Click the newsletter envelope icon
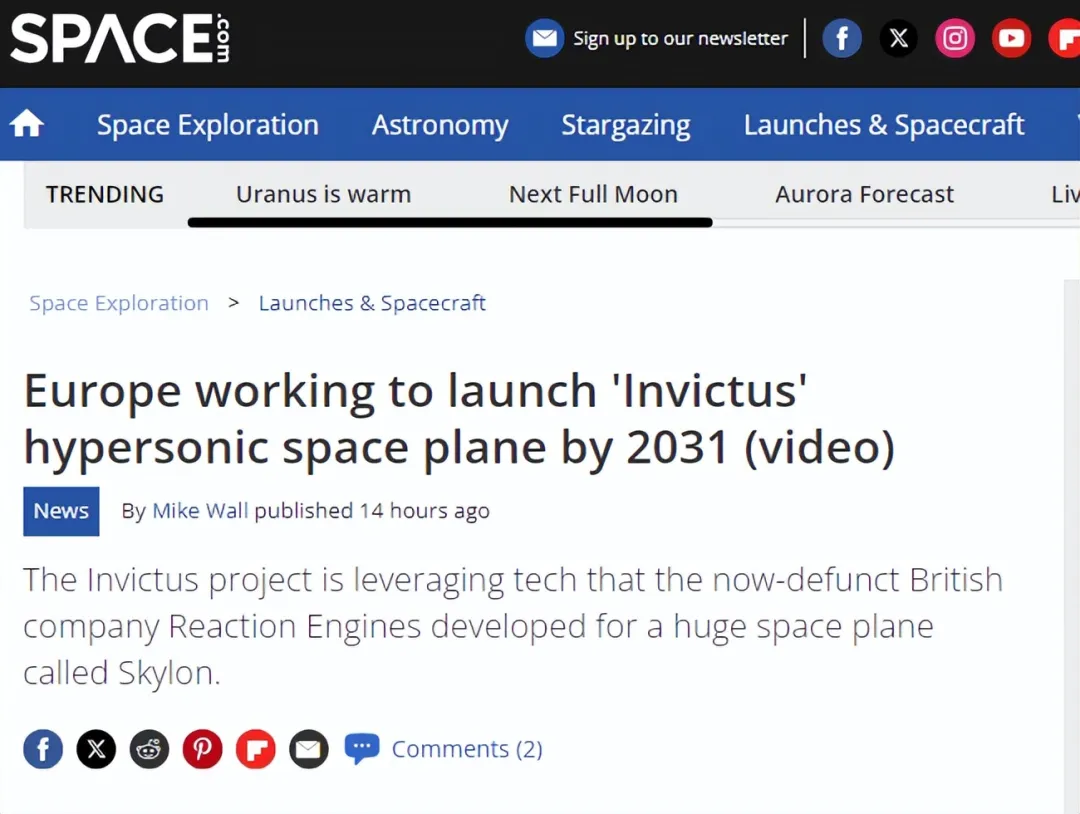 point(544,38)
